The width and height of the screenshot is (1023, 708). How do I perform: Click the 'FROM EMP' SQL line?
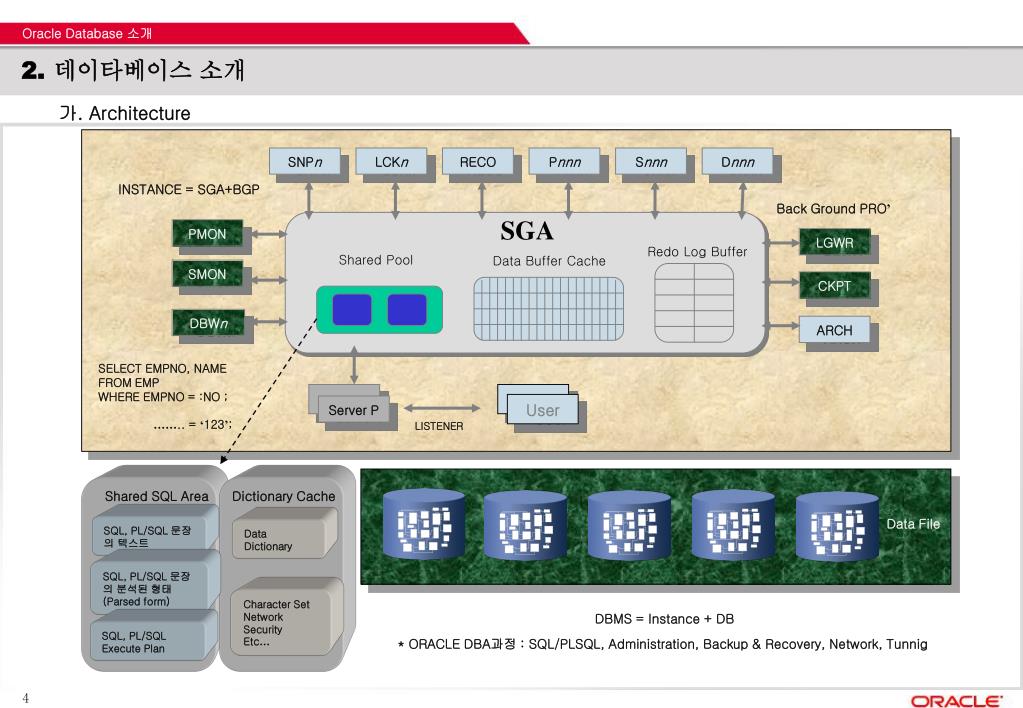(x=129, y=383)
